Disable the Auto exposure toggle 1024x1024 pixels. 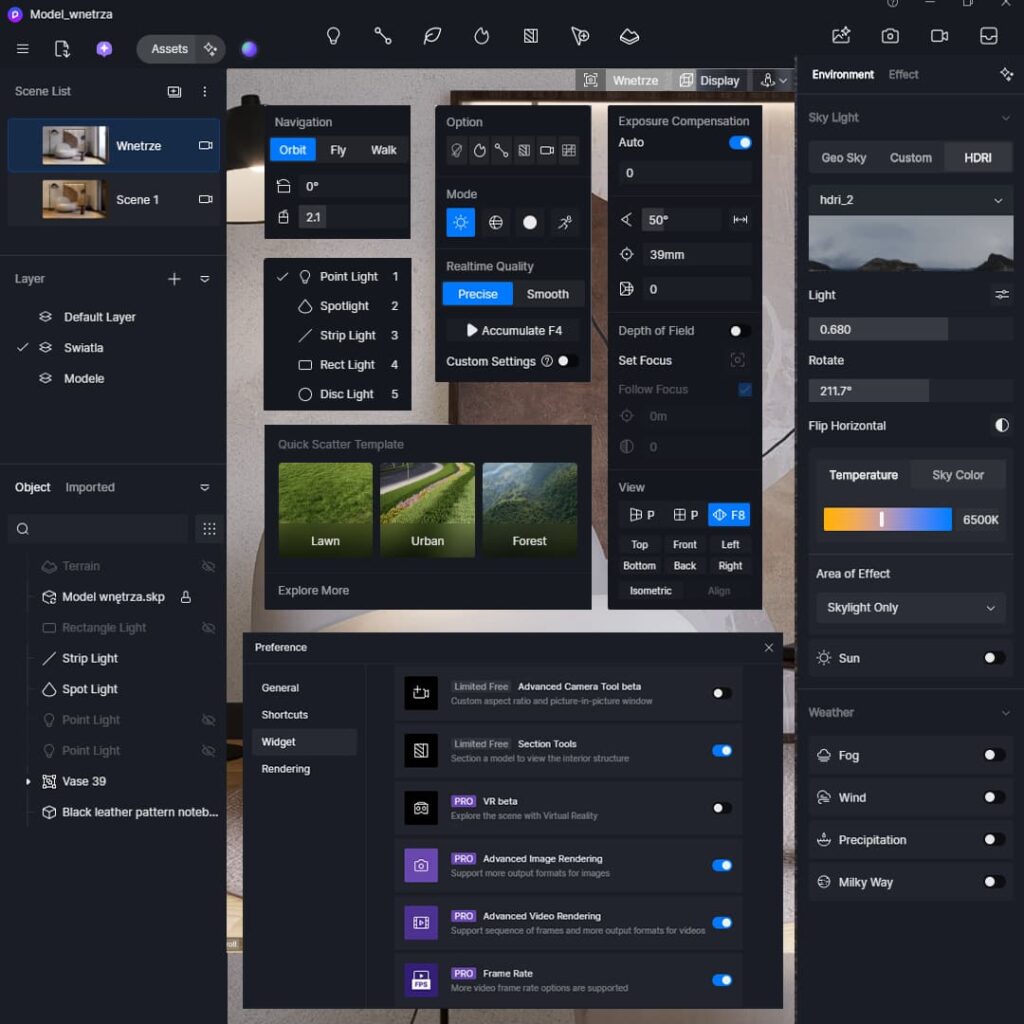coord(740,143)
